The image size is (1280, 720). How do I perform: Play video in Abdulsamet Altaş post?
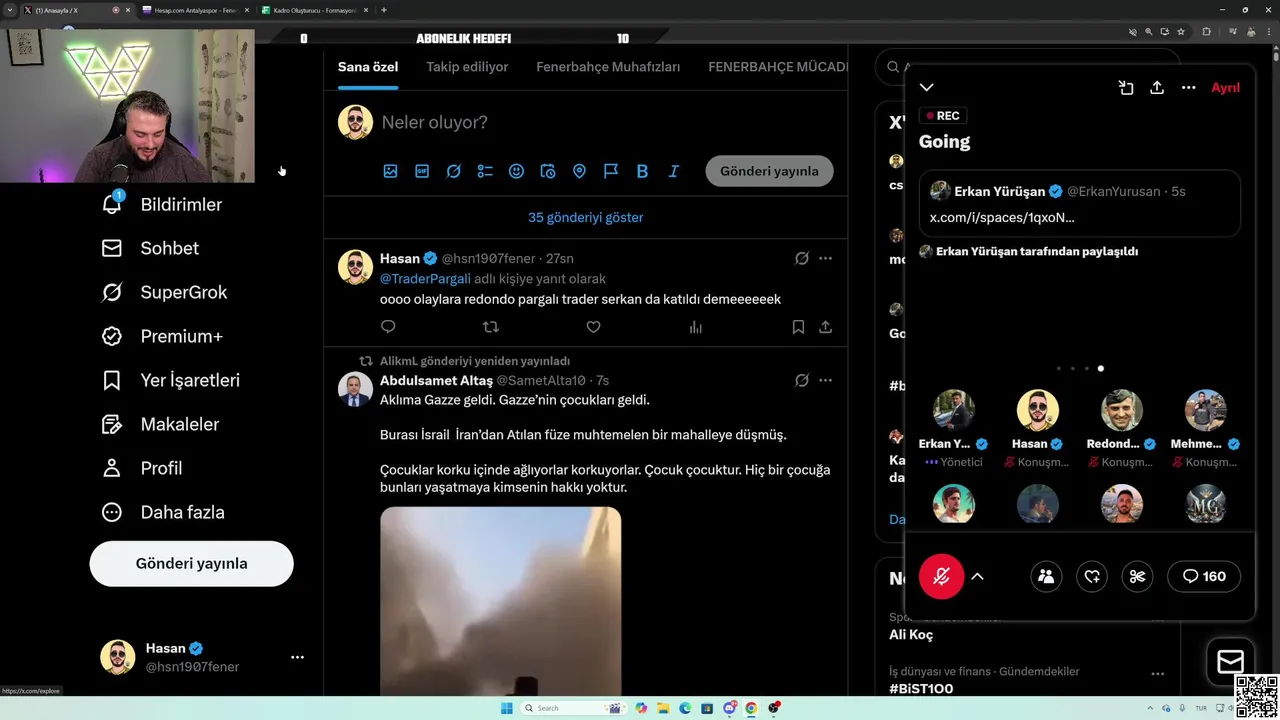500,601
